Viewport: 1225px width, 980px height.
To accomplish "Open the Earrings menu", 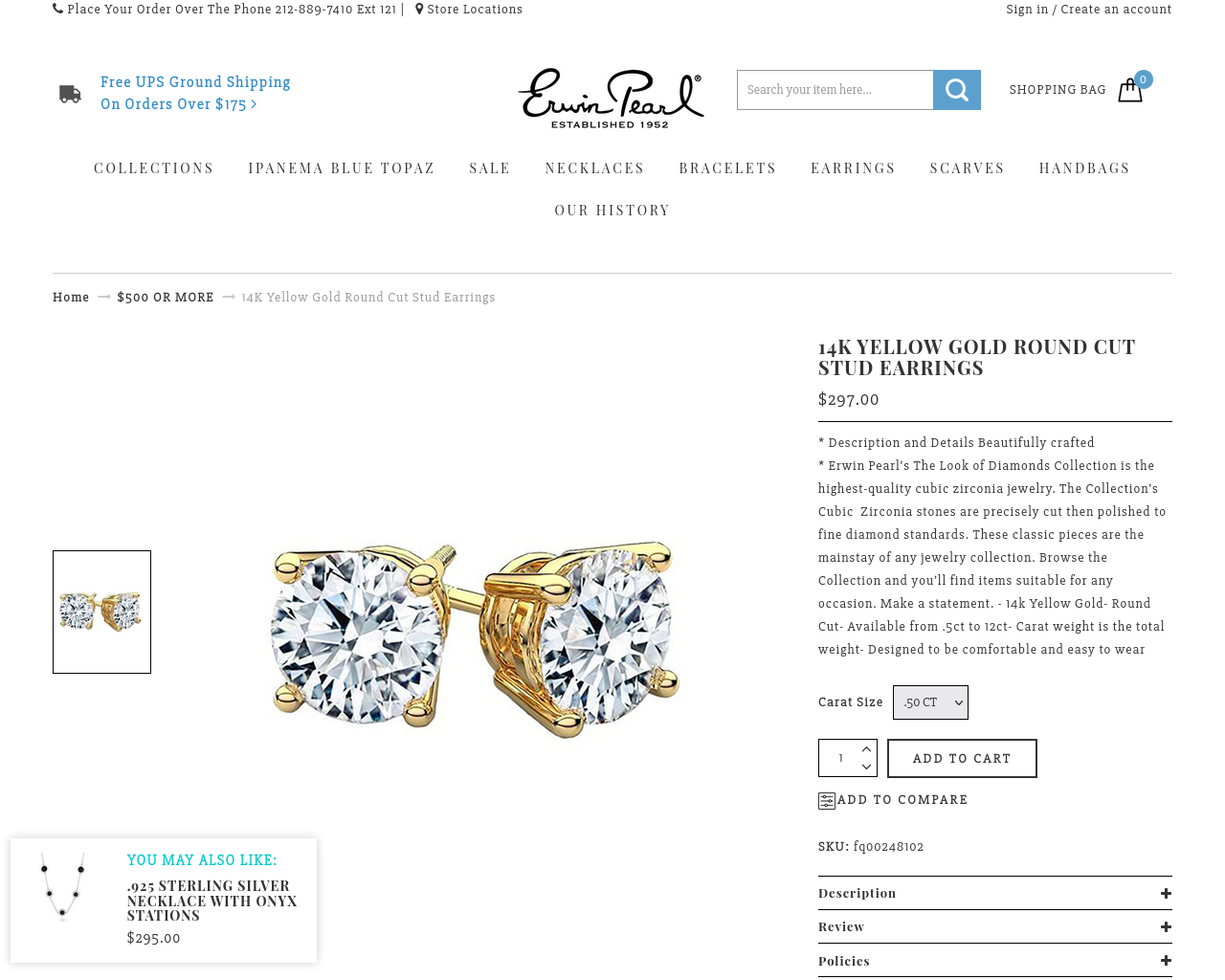I will pos(853,168).
